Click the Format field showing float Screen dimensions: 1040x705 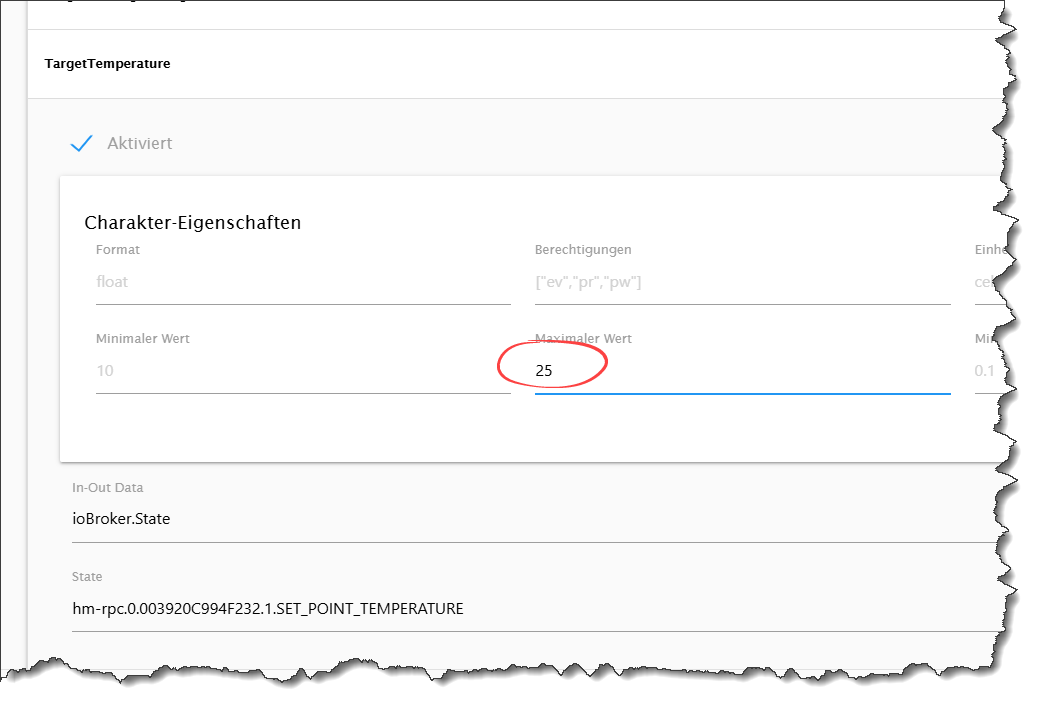click(x=302, y=282)
